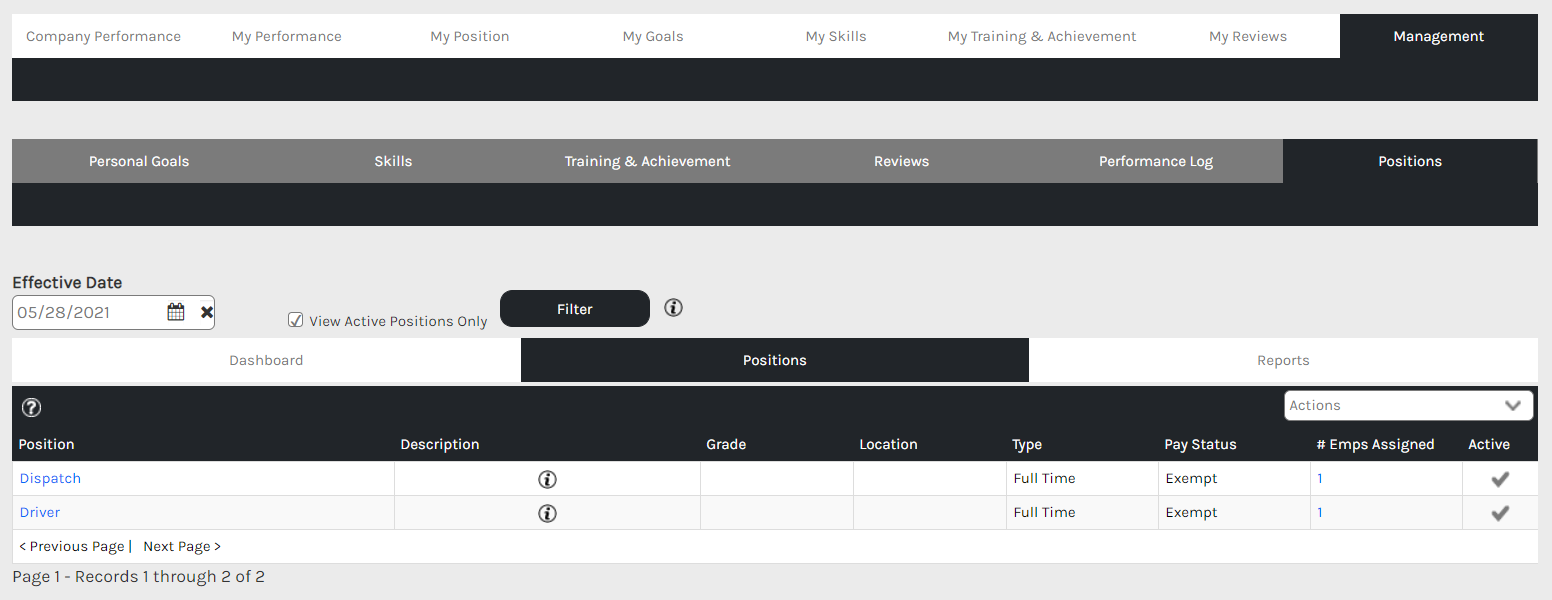The height and width of the screenshot is (600, 1552).
Task: Open the Reports tab
Action: click(1283, 360)
